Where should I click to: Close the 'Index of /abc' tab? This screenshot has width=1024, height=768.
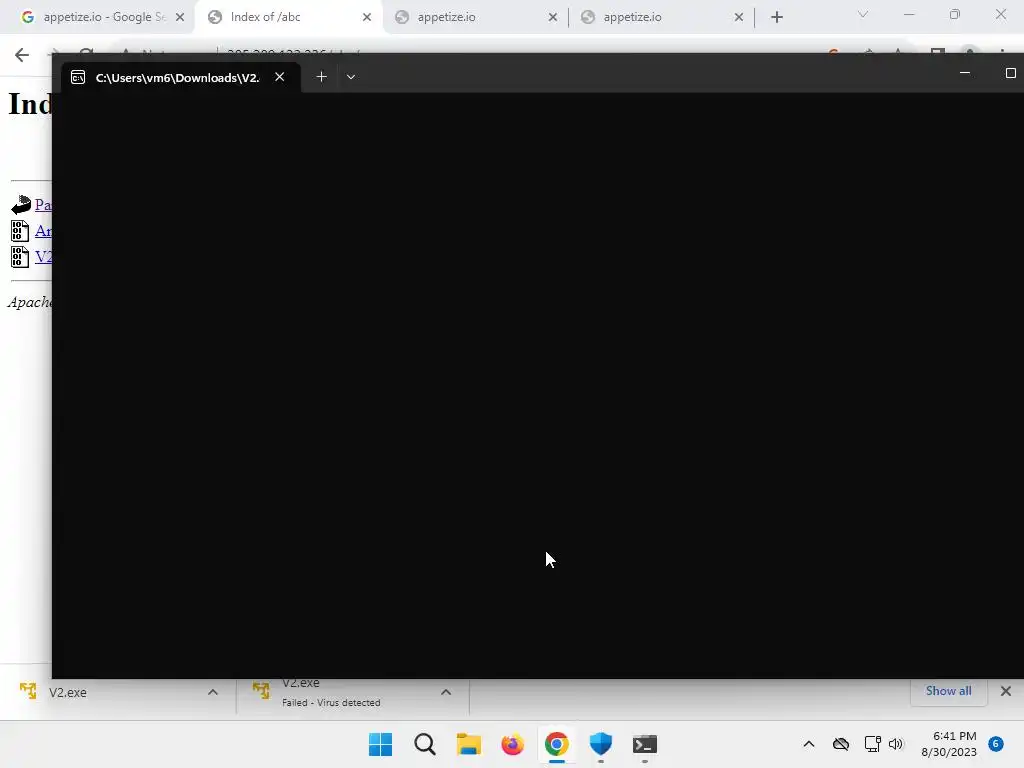pyautogui.click(x=367, y=17)
